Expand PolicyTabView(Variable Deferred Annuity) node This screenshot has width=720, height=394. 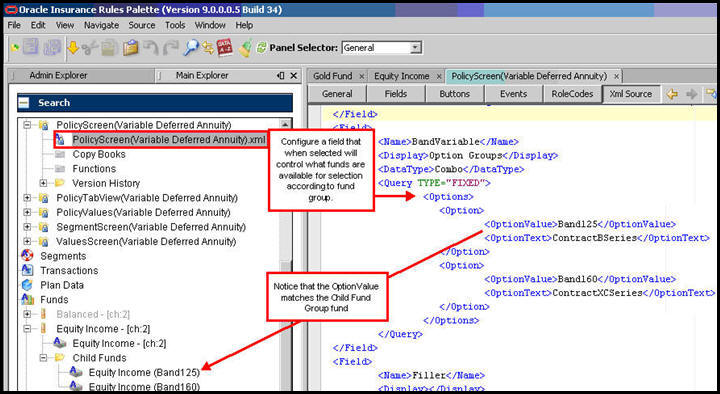(27, 198)
